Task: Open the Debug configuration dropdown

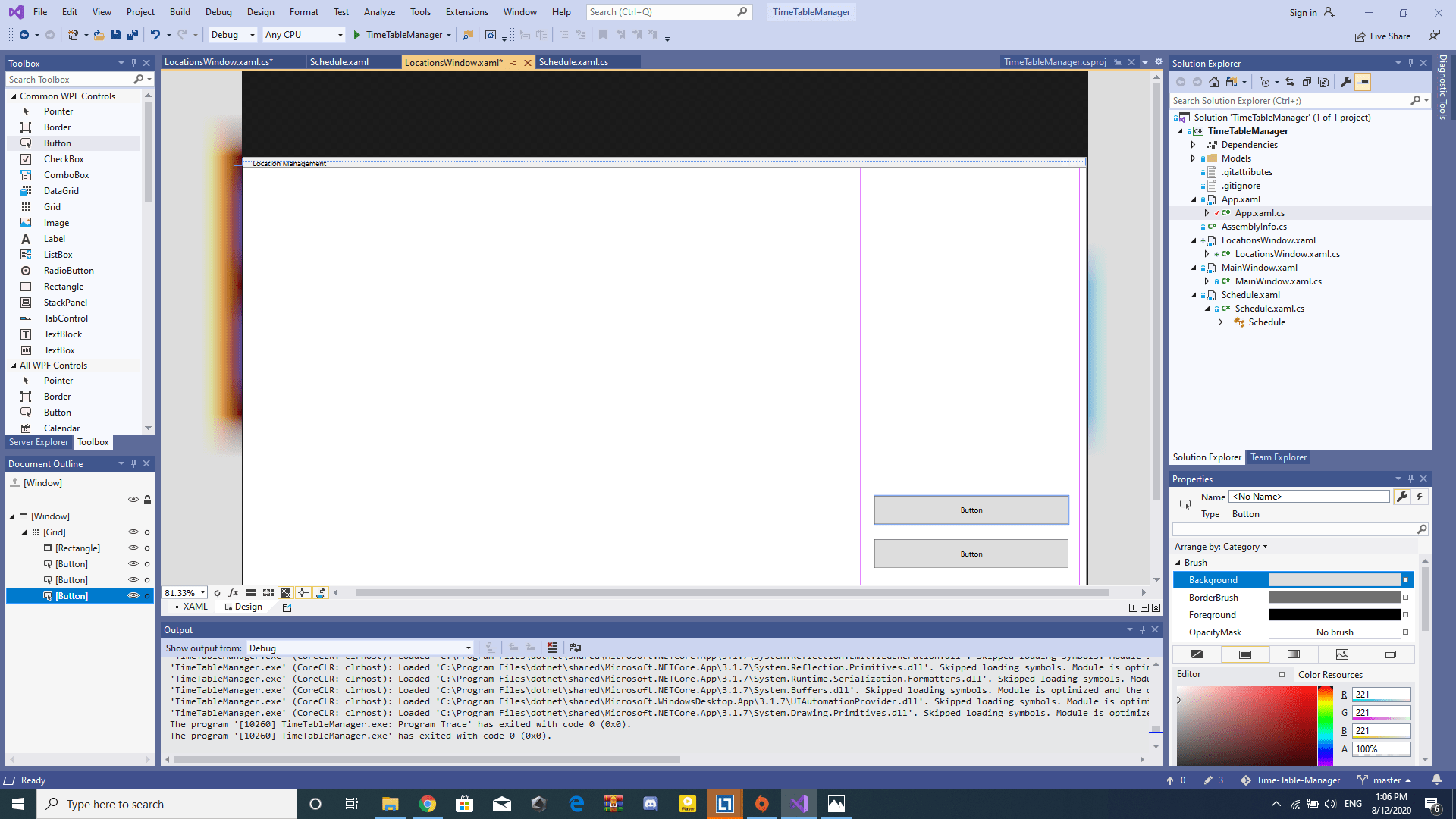Action: [234, 35]
